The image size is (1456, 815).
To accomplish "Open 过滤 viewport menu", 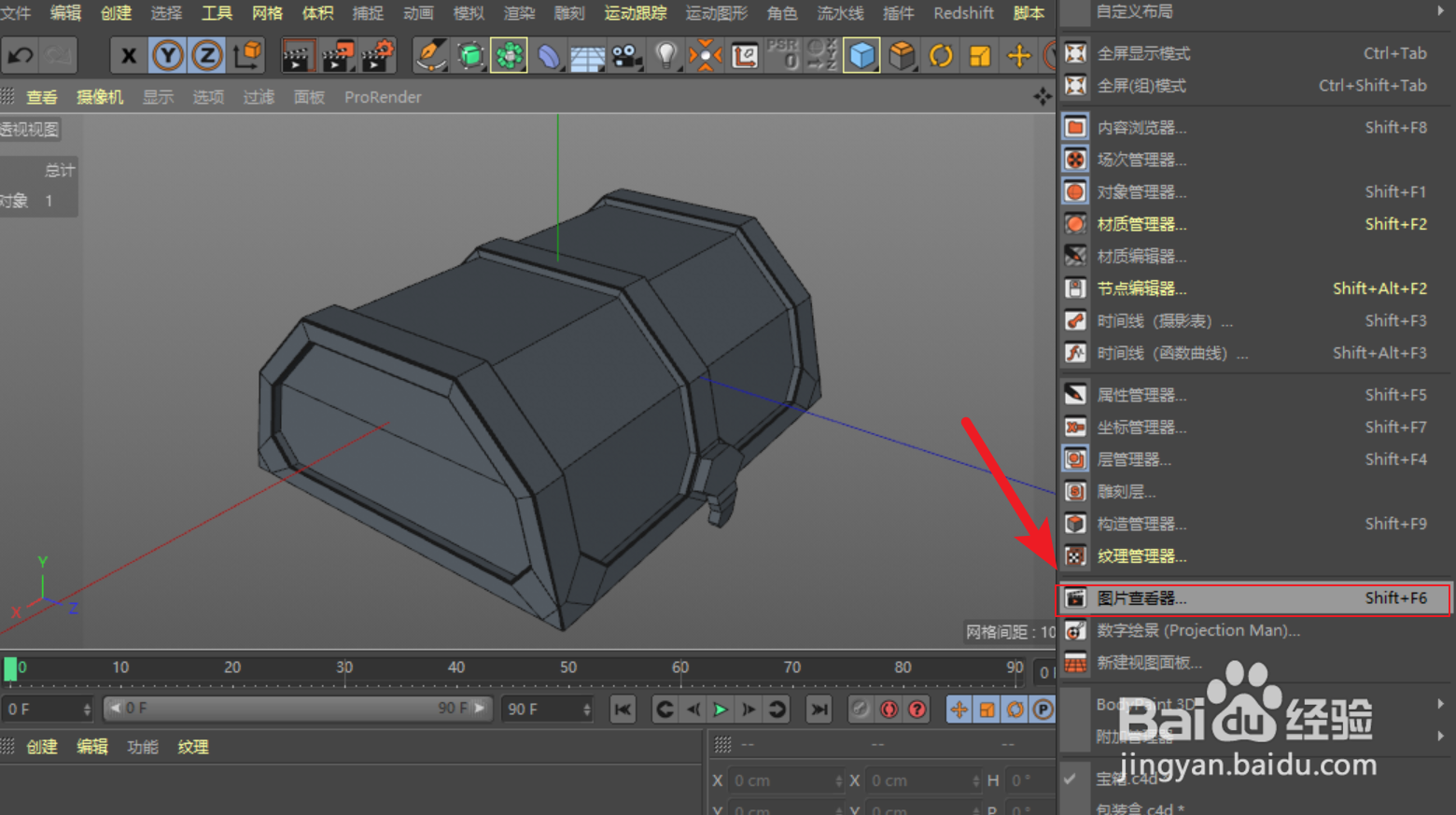I will point(259,97).
